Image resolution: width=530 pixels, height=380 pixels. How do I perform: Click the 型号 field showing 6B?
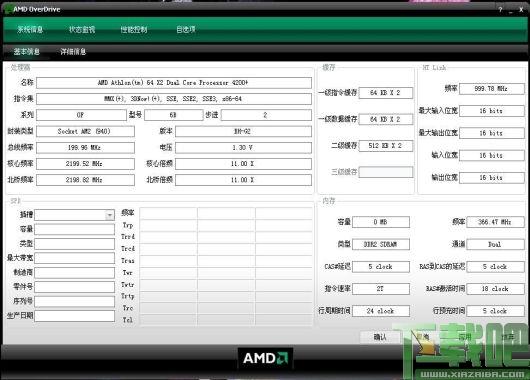[173, 115]
